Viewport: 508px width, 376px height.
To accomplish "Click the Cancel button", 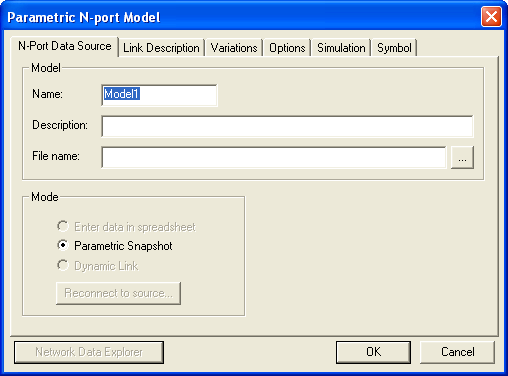I will pos(457,352).
